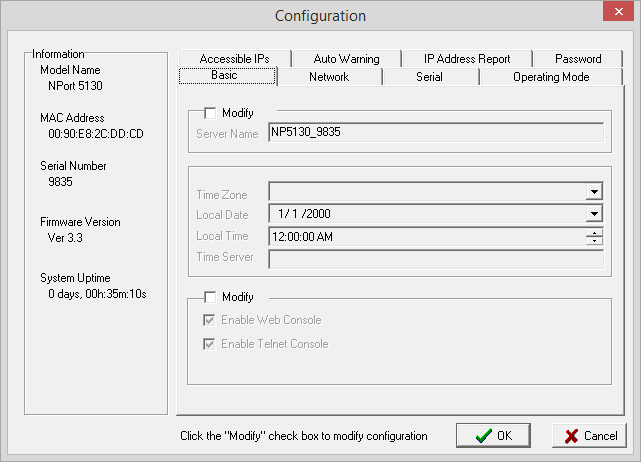Close the Configuration dialog with the X

619,11
